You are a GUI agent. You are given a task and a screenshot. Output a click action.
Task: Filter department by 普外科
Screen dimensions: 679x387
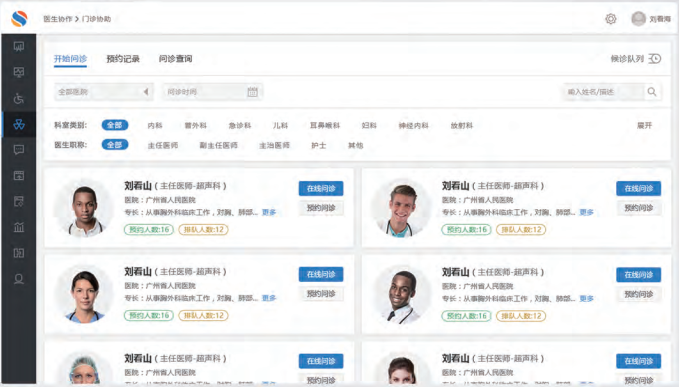coord(196,126)
